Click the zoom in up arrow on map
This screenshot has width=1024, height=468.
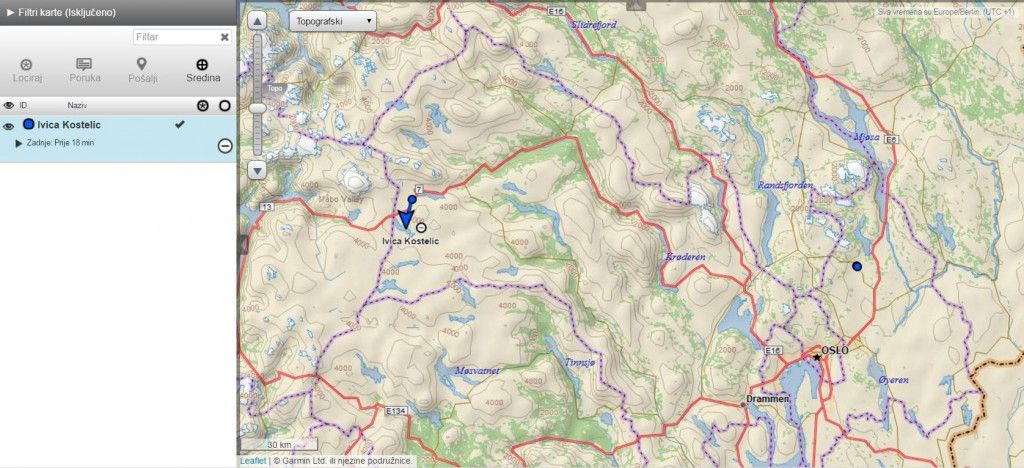258,21
